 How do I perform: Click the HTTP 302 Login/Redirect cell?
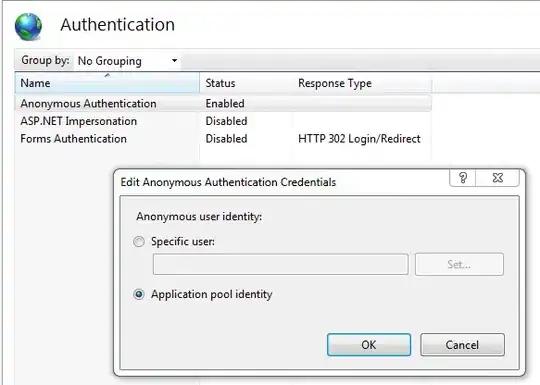pos(359,139)
